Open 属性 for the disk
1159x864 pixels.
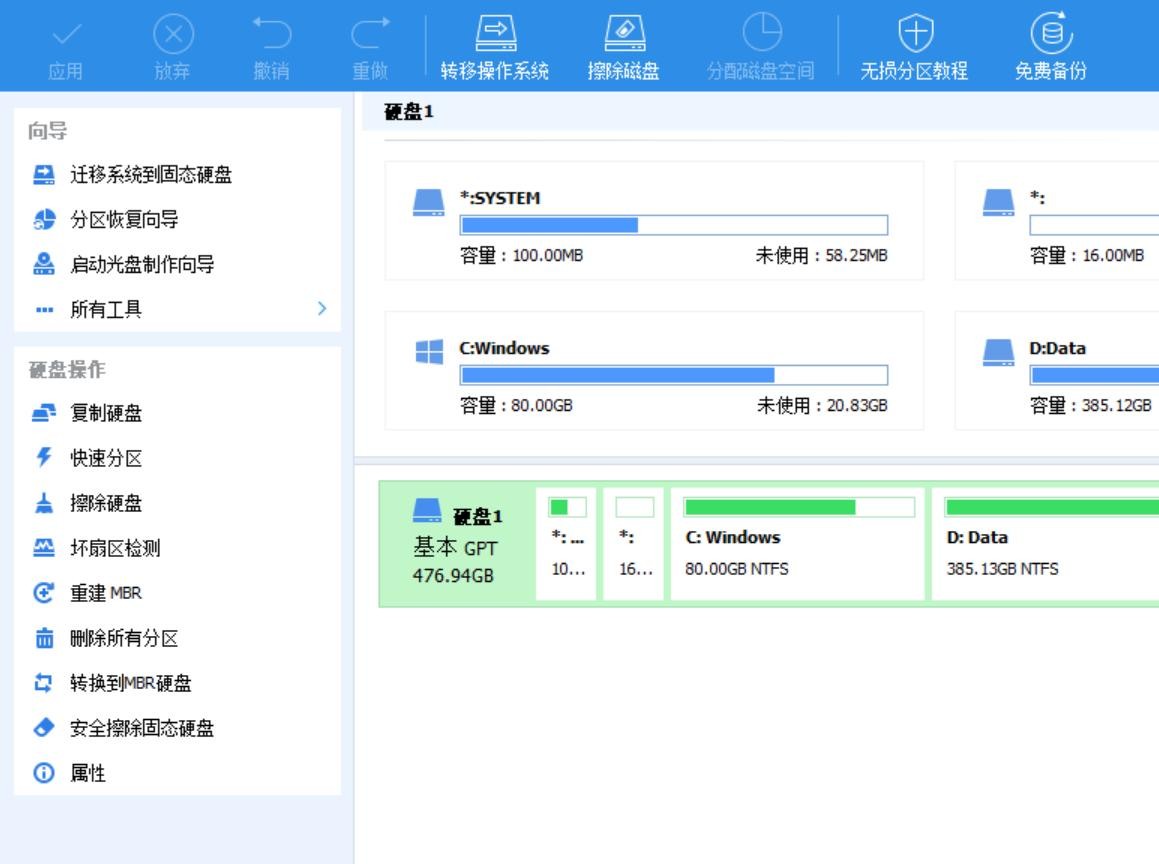[x=88, y=773]
